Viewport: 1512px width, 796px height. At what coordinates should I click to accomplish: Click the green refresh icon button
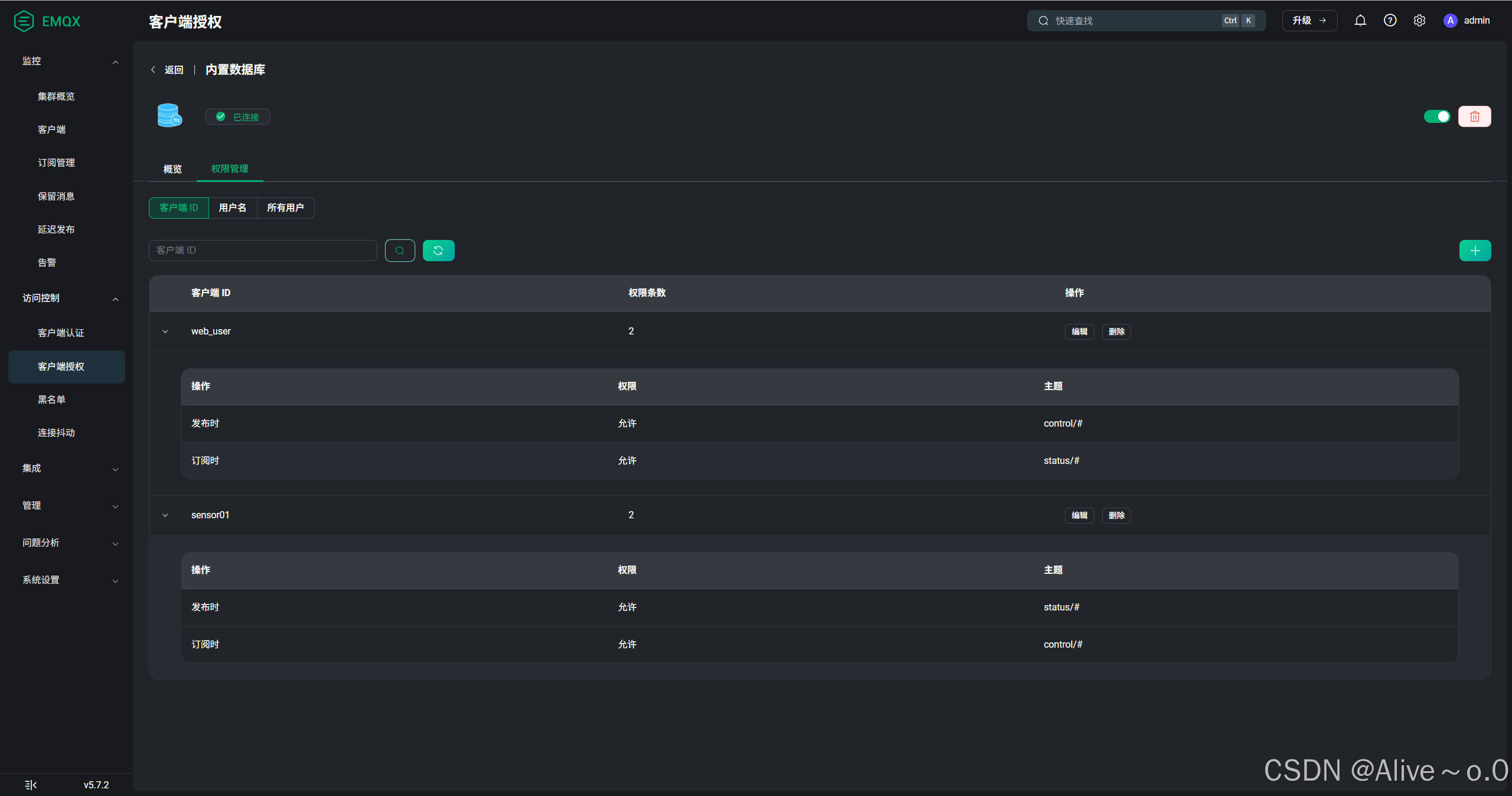438,251
